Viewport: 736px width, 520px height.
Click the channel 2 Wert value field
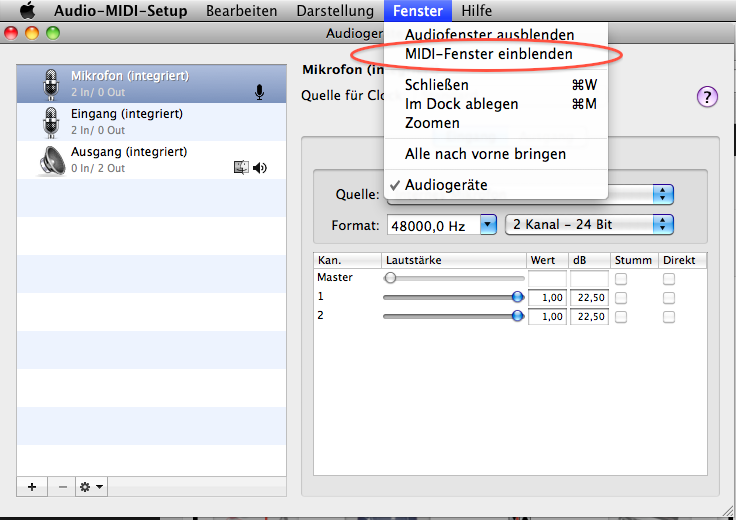point(547,317)
